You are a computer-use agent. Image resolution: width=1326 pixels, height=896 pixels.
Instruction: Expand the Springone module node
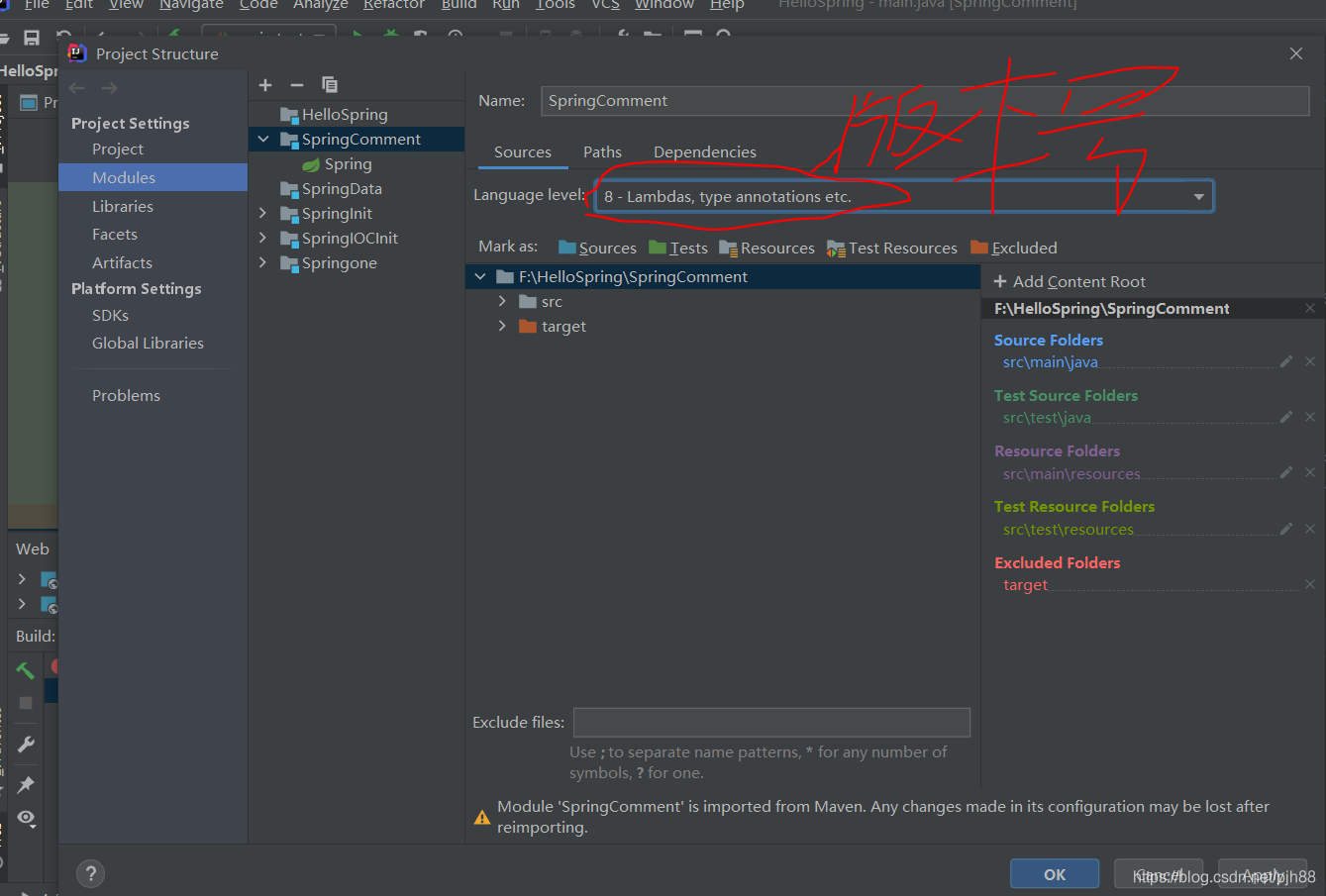[263, 263]
